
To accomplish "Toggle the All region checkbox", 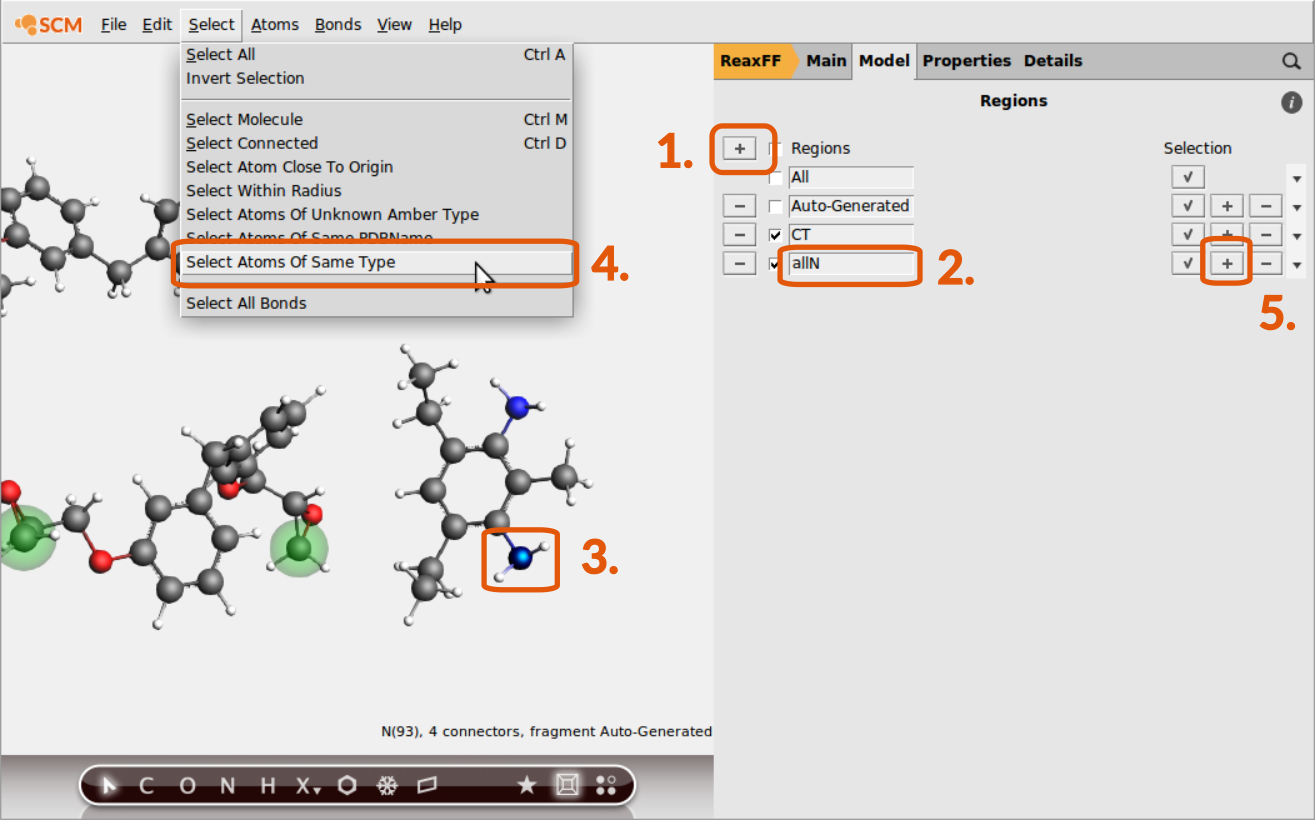I will pyautogui.click(x=775, y=178).
